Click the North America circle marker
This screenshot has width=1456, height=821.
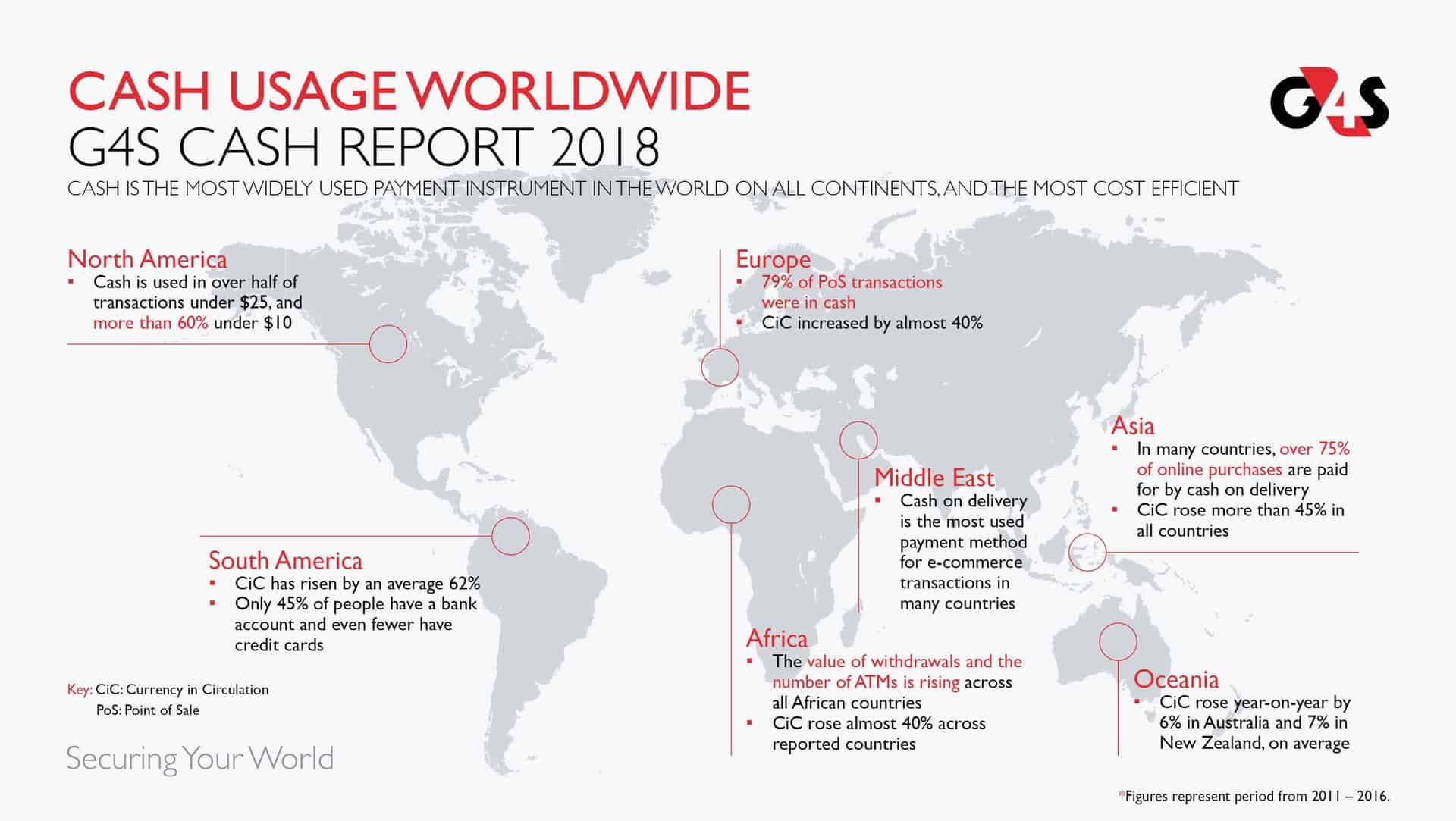[388, 344]
